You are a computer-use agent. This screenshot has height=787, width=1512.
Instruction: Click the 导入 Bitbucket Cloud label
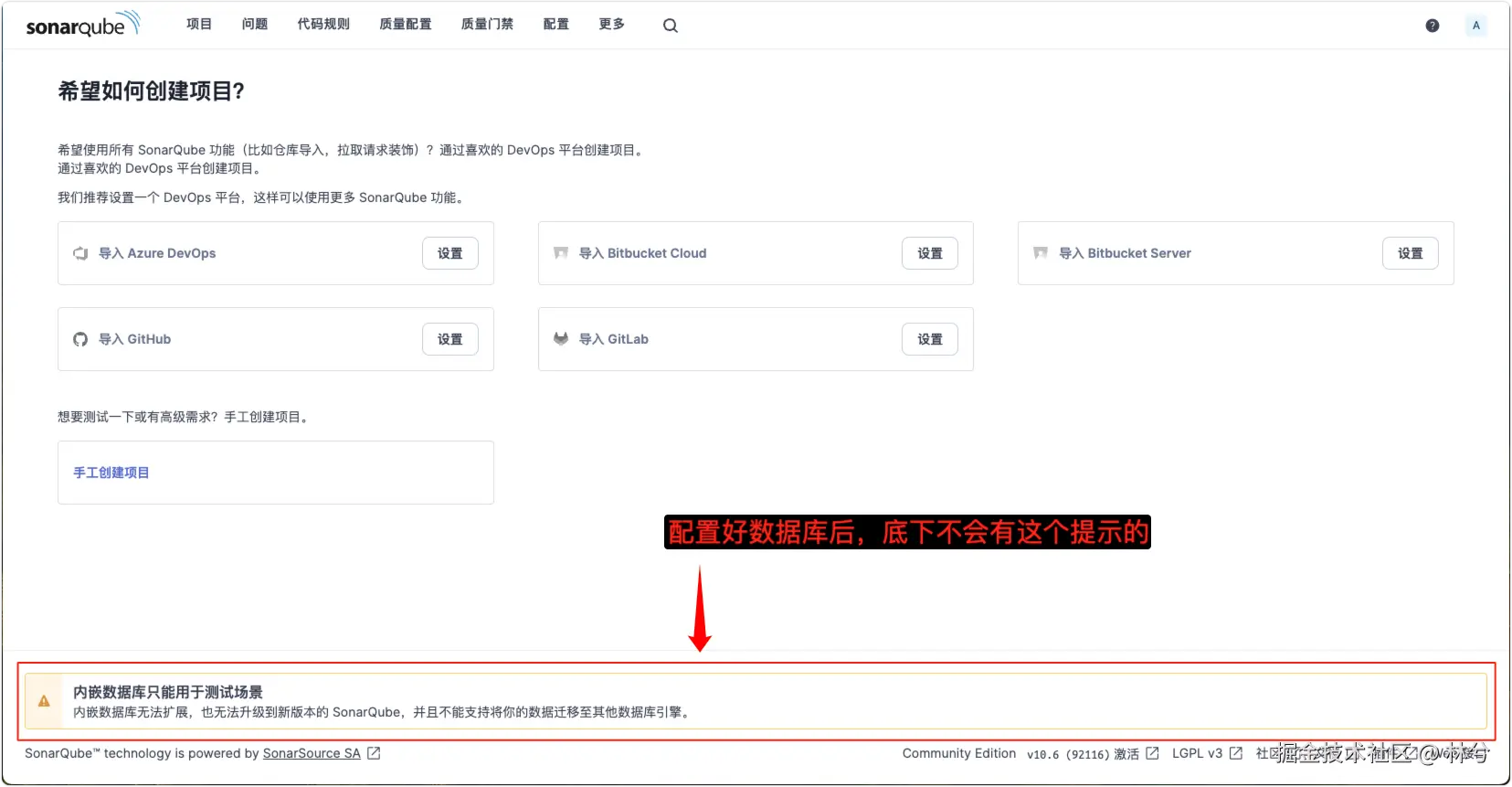click(643, 253)
